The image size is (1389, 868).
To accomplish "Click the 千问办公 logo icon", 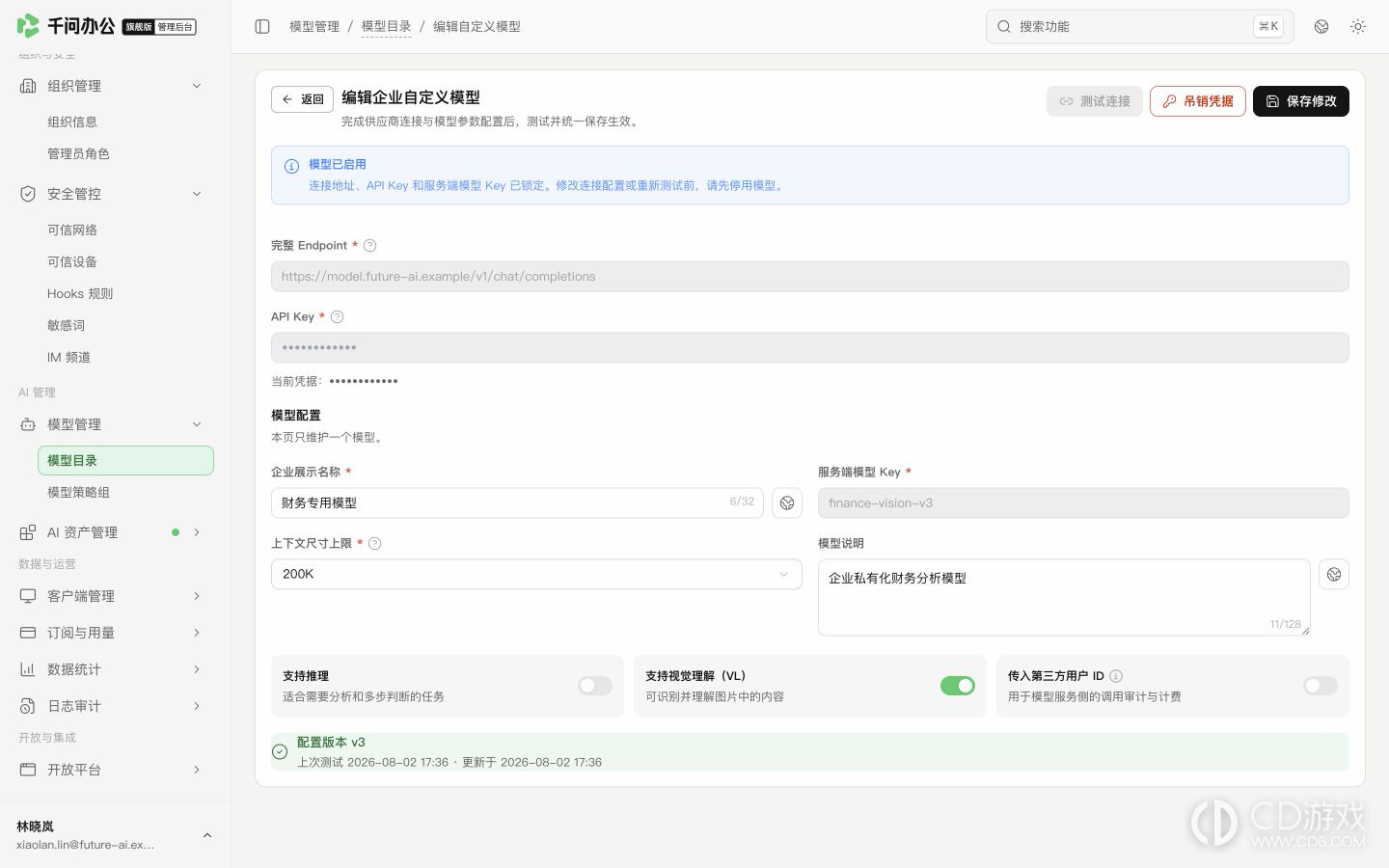I will (x=28, y=26).
